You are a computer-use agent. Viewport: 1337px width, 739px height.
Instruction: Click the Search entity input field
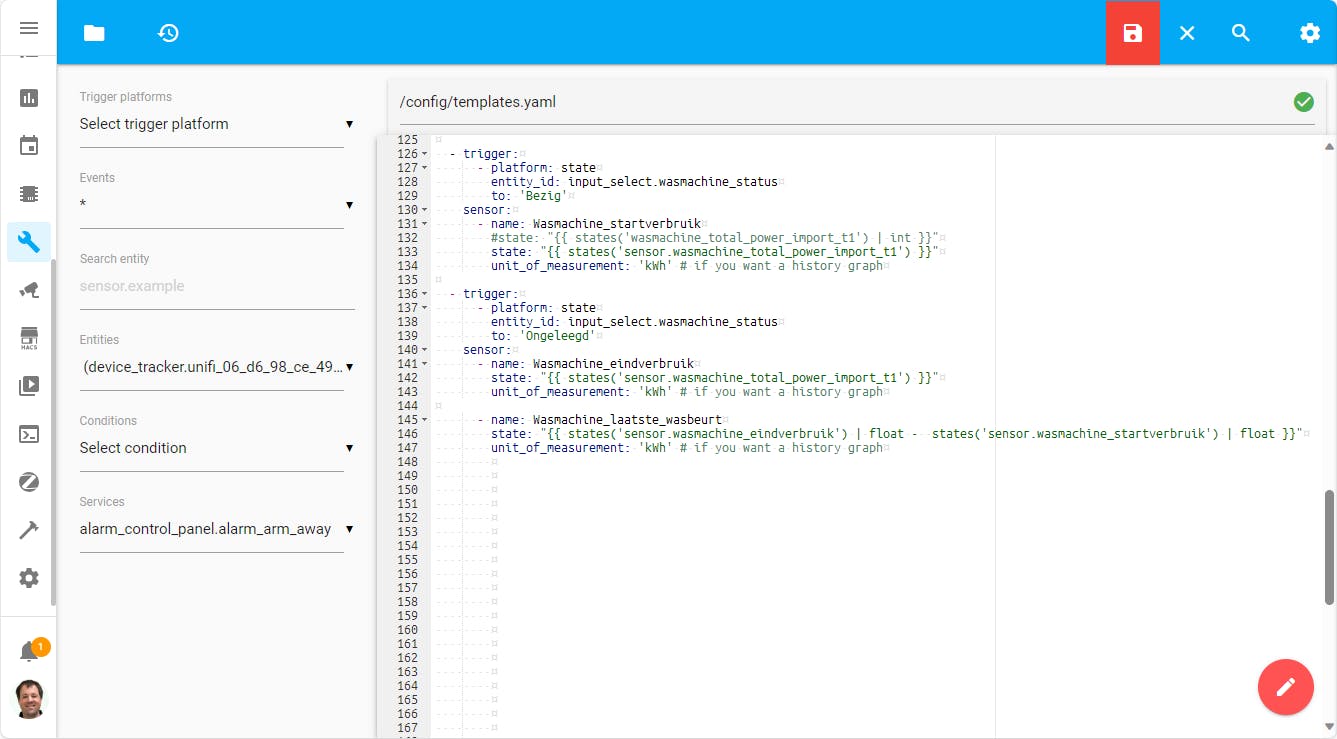click(x=216, y=286)
